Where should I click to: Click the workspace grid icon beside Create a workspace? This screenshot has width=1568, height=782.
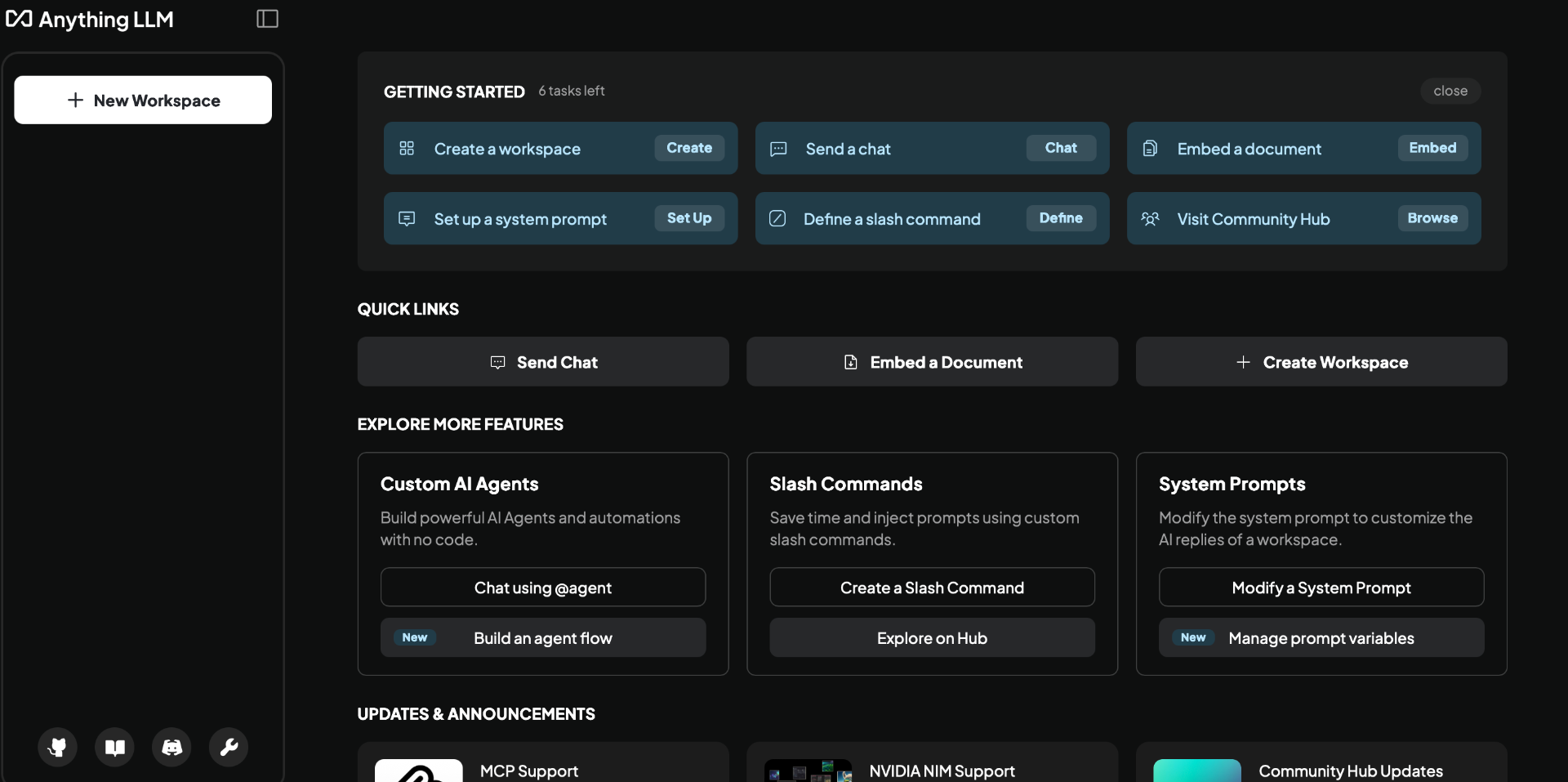tap(407, 148)
